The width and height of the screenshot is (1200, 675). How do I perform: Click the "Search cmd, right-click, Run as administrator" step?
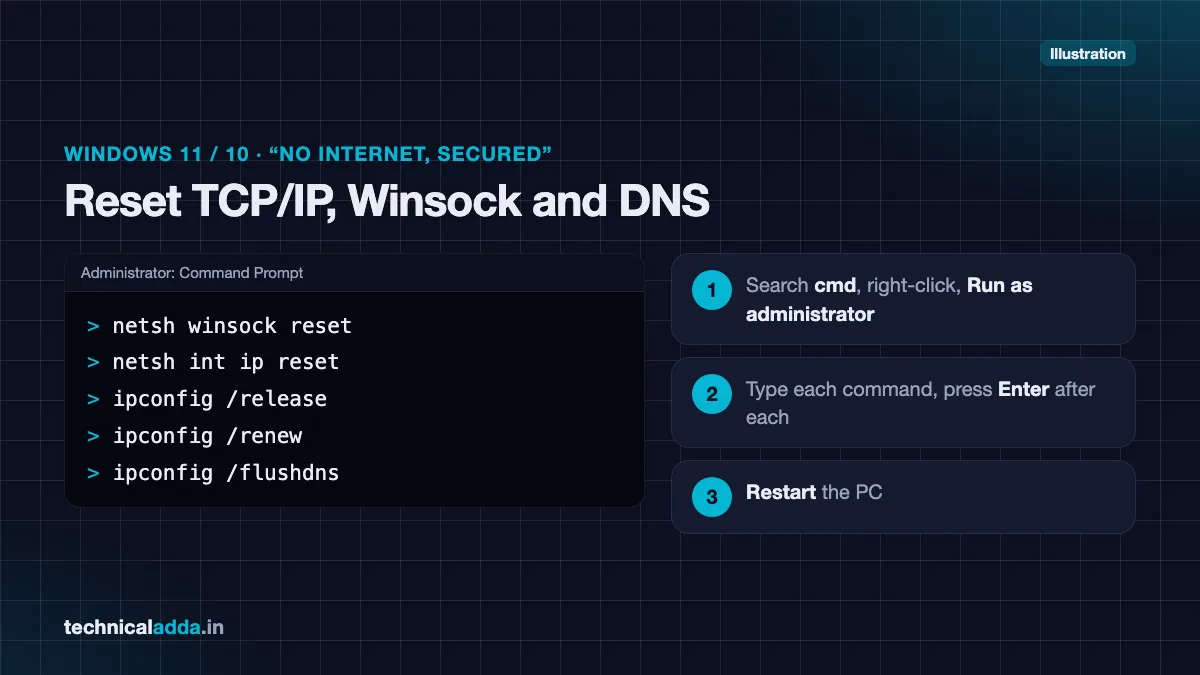coord(903,299)
